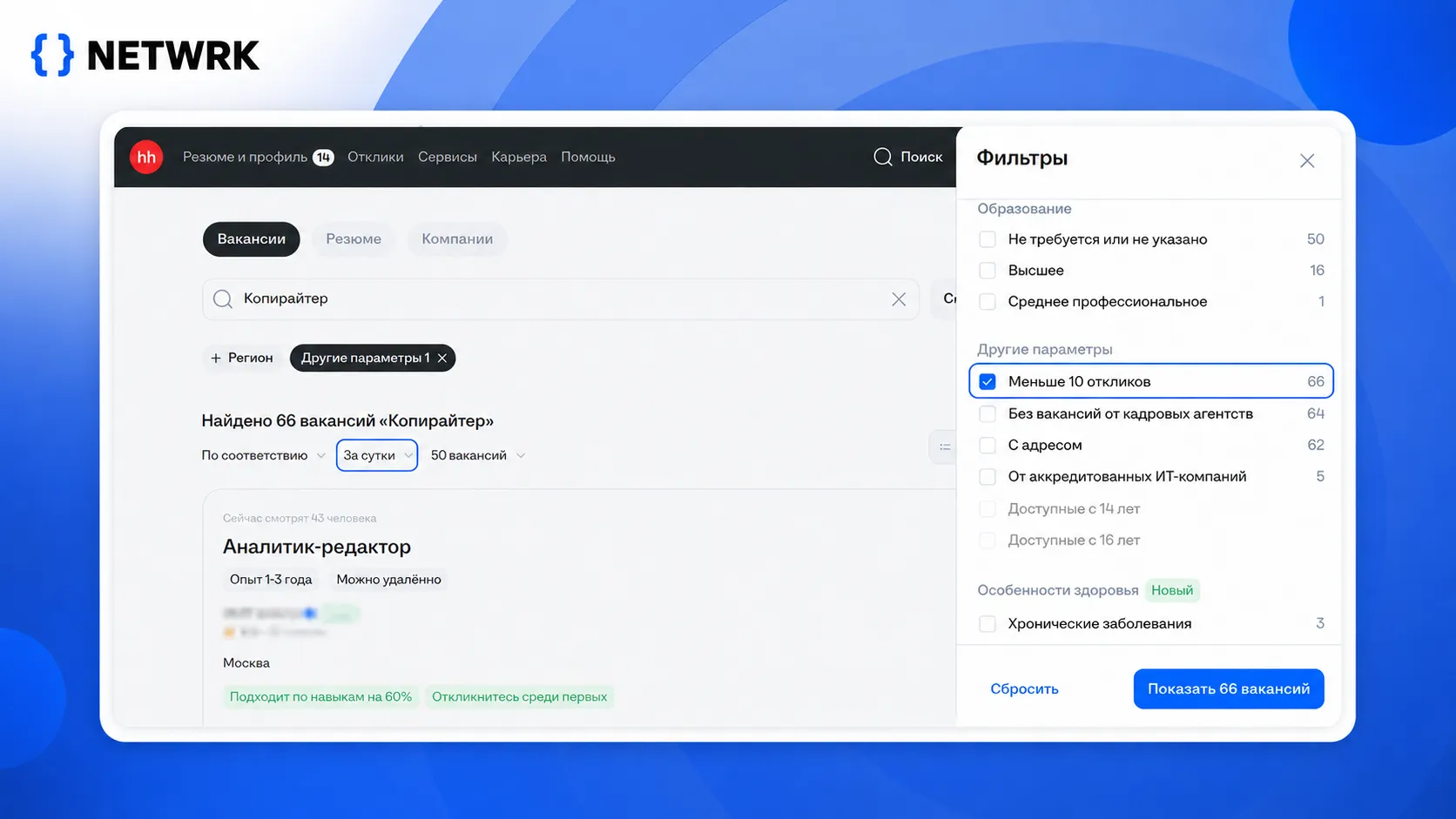1456x819 pixels.
Task: Click Подходит по навыкам на 60% label
Action: point(320,697)
